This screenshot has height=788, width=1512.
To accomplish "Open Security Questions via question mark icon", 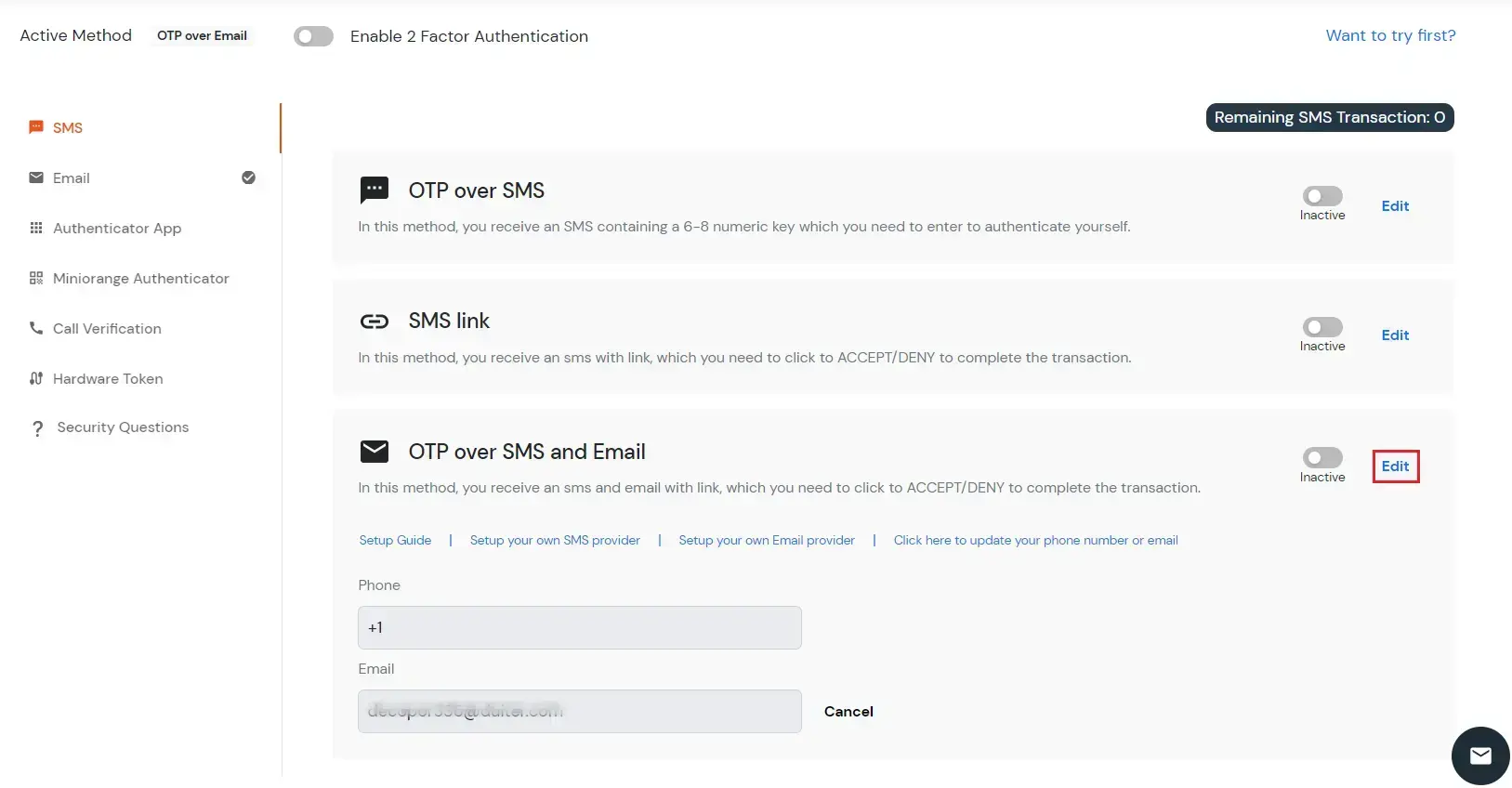I will 37,427.
